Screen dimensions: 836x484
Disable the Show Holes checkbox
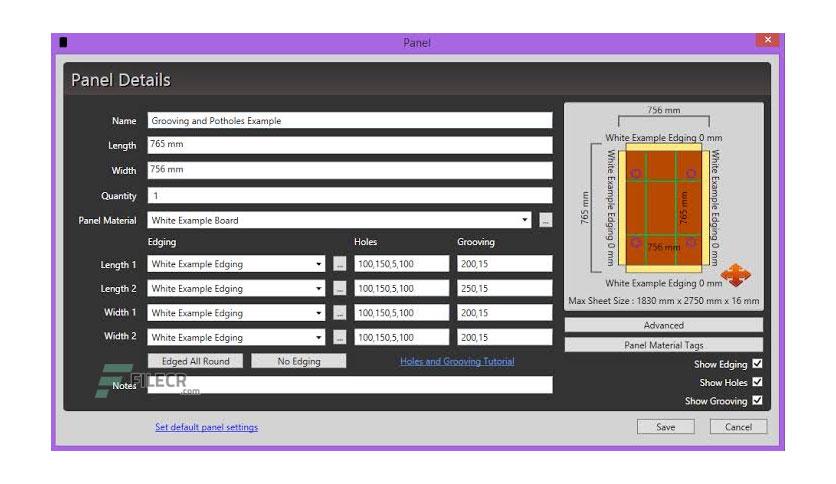click(x=757, y=383)
